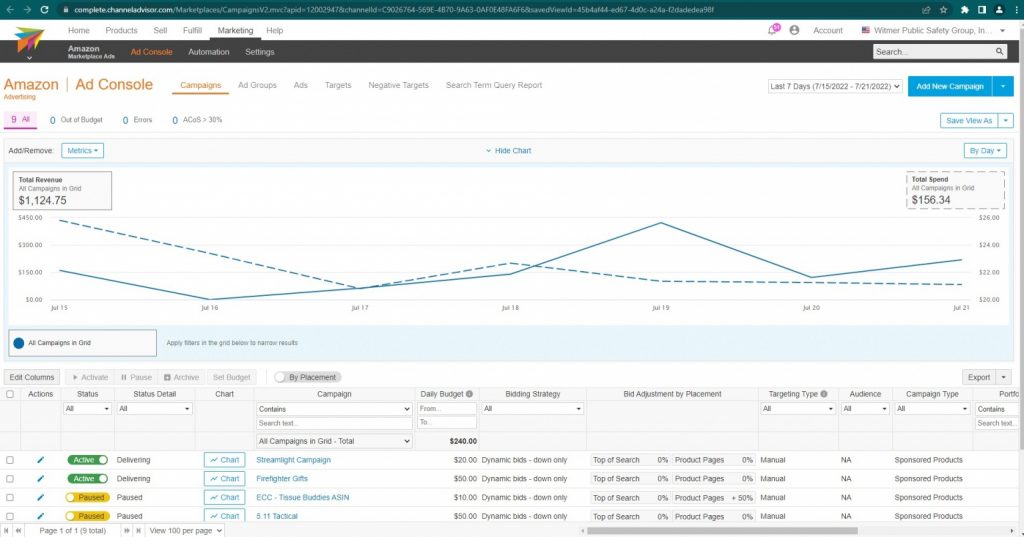Open chart for Streamlight Campaign
1024x537 pixels.
coord(225,460)
